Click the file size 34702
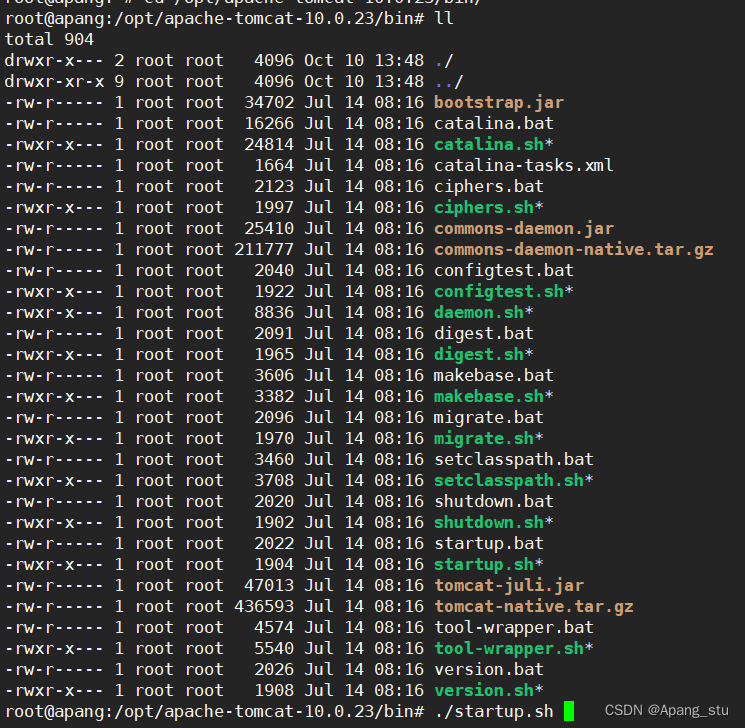Image resolution: width=745 pixels, height=728 pixels. [x=269, y=103]
